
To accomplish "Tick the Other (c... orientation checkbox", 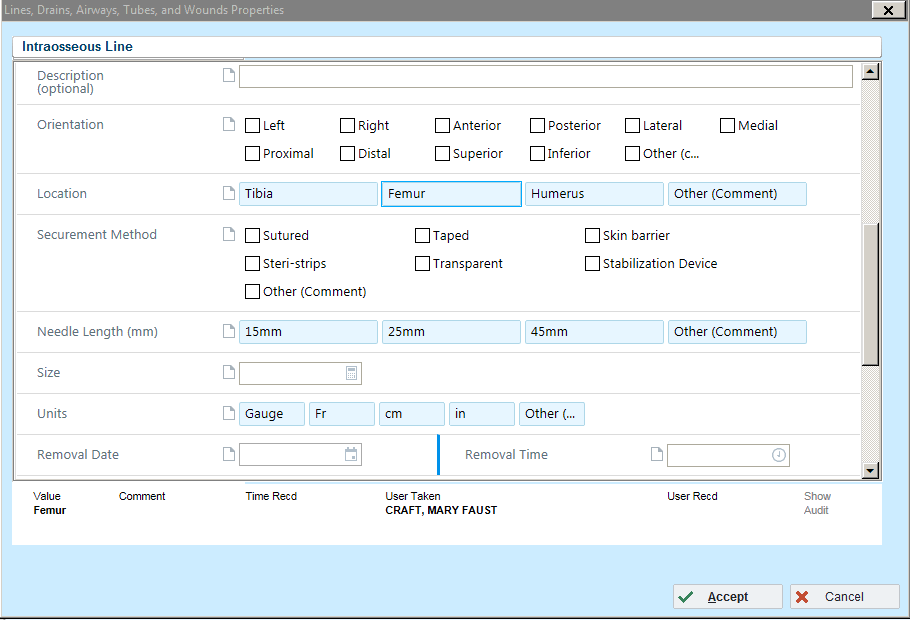I will coord(633,153).
